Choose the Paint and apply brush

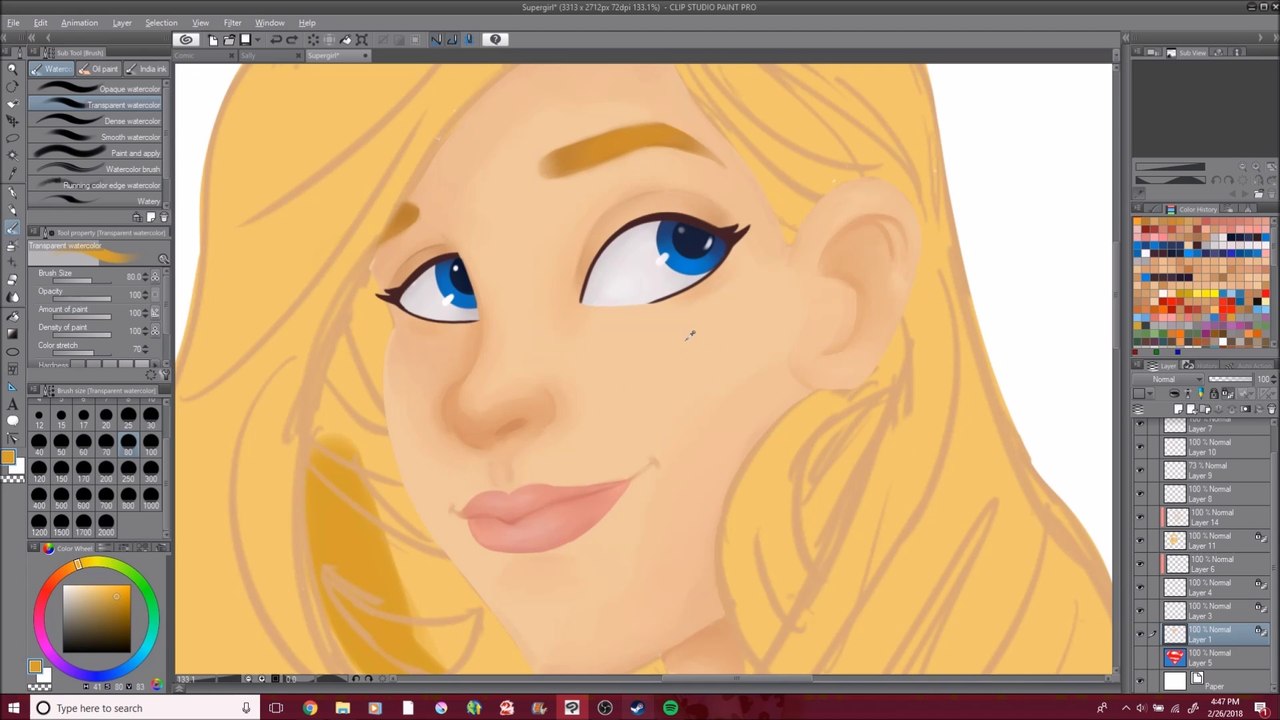[x=96, y=153]
